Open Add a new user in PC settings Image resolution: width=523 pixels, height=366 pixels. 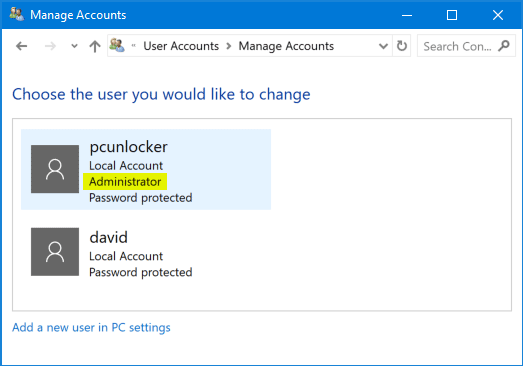[x=91, y=328]
